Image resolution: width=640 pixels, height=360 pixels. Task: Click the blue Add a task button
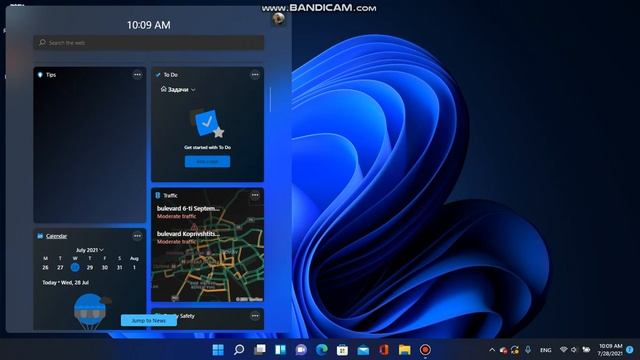pos(207,162)
